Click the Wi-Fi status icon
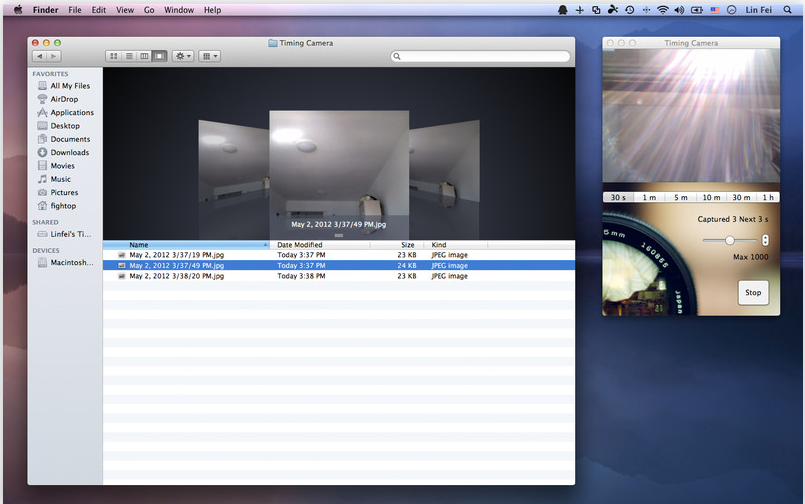The width and height of the screenshot is (805, 504). coord(662,9)
